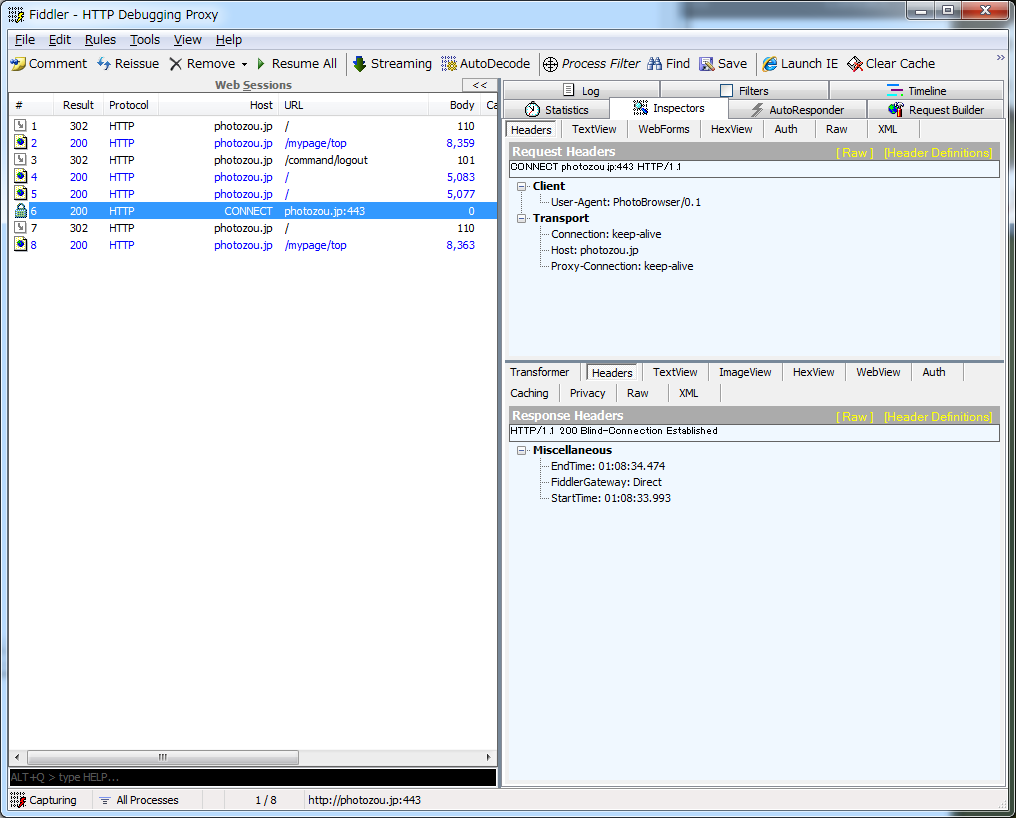This screenshot has height=818, width=1016.
Task: Click the User-Agent: PhotoBrowser/0.1 header
Action: (x=626, y=202)
